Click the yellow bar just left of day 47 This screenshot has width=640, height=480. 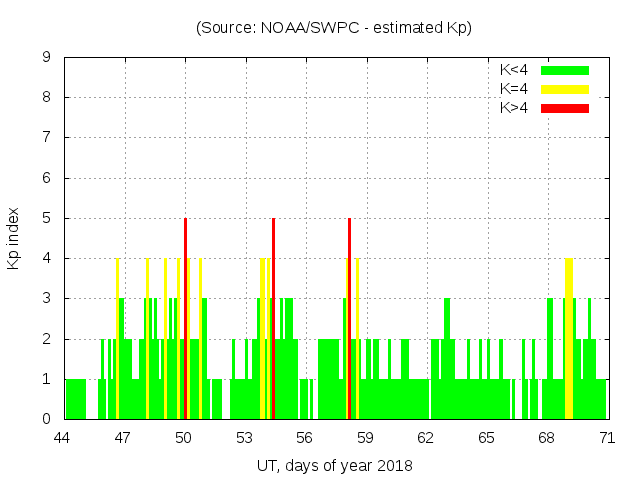[x=117, y=340]
